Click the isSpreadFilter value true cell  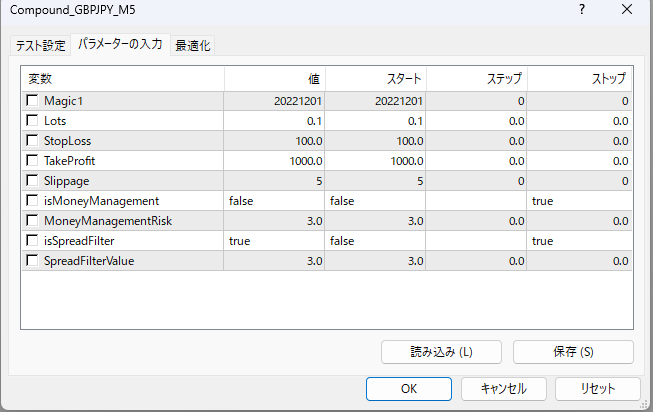coord(275,241)
